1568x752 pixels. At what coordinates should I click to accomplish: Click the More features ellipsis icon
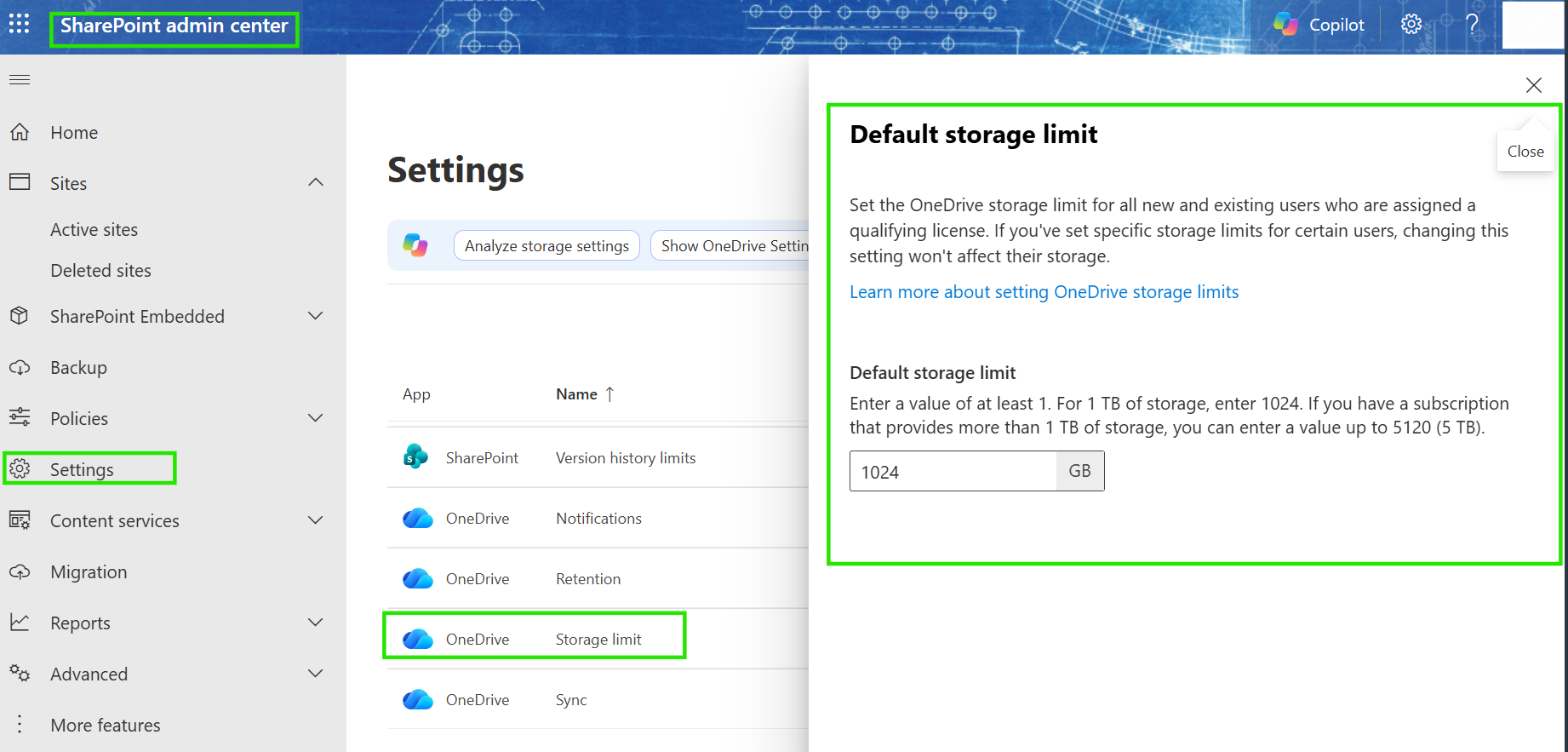point(20,725)
